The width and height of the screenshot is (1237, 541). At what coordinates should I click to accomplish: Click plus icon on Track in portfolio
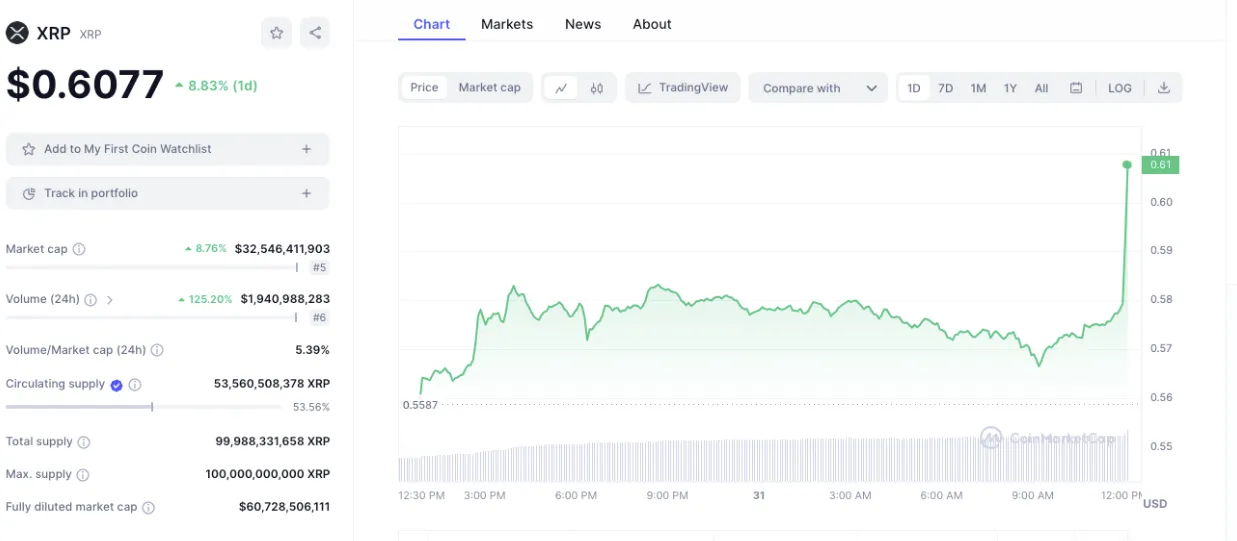(306, 193)
